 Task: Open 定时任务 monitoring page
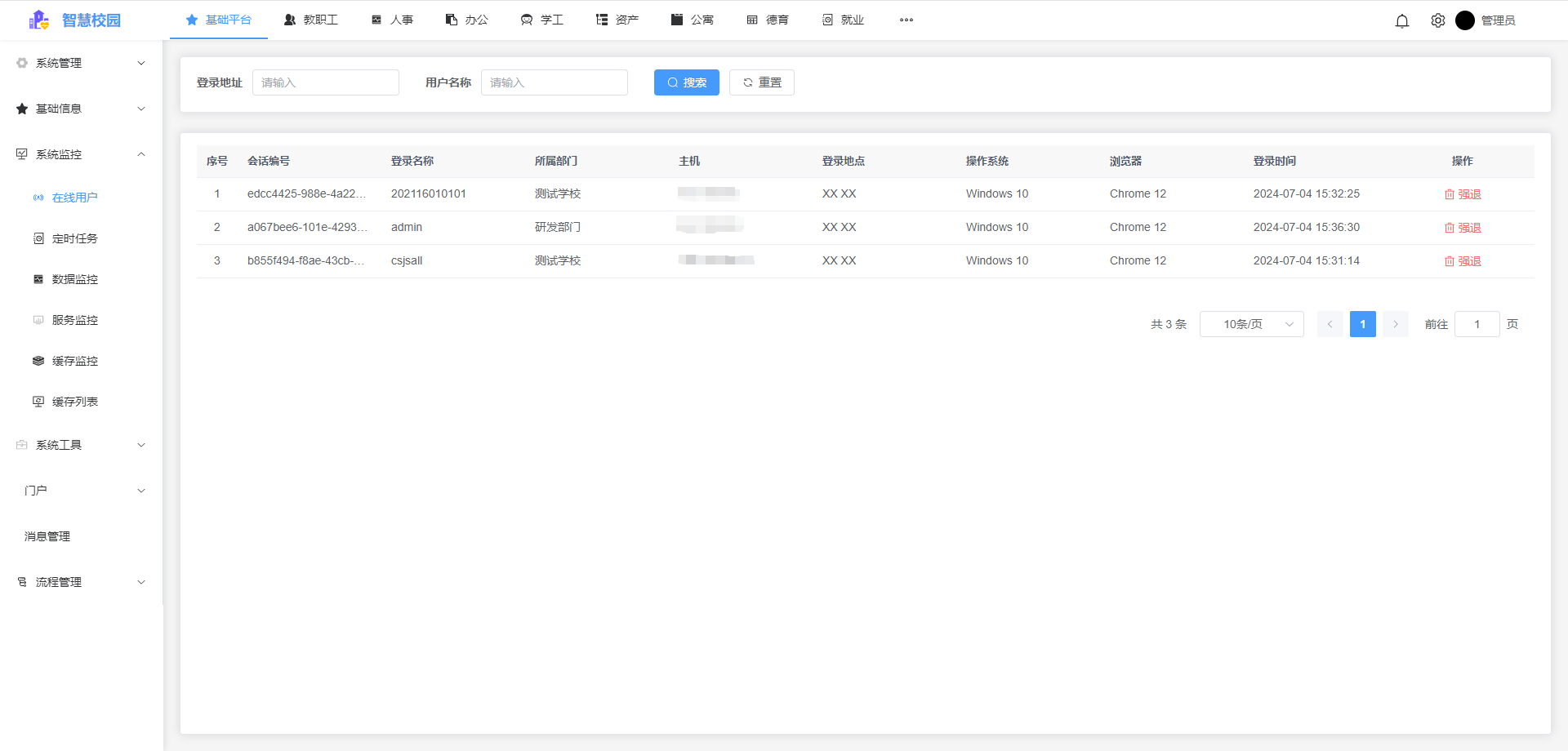75,238
